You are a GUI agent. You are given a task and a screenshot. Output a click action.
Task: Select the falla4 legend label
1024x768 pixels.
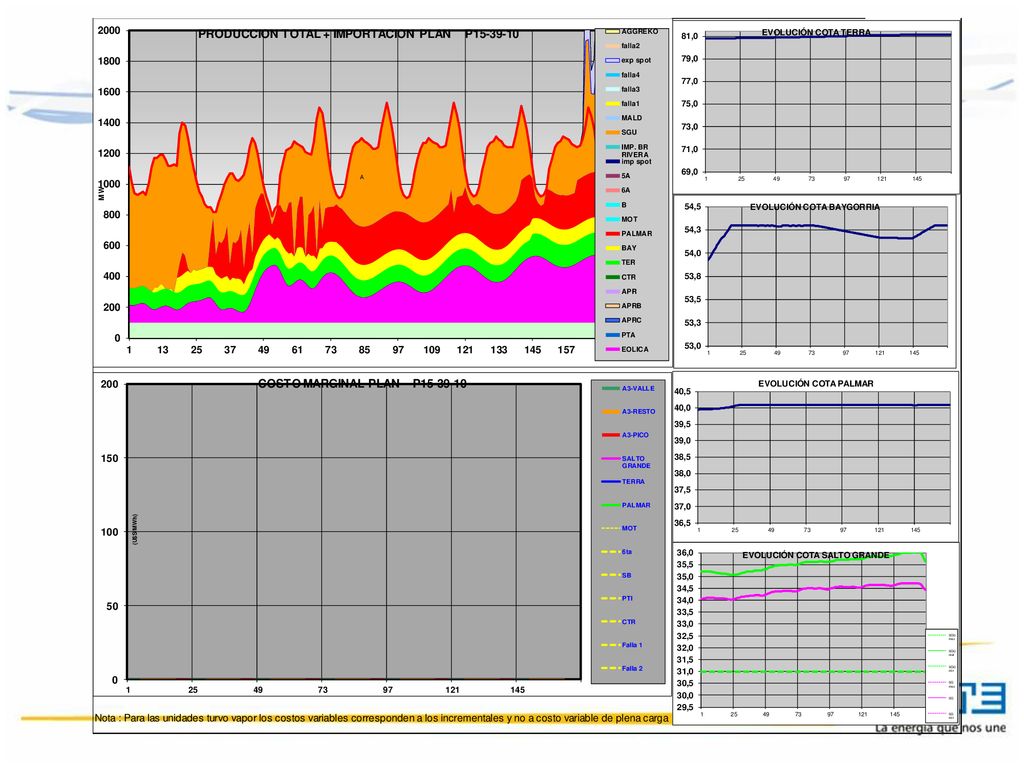[630, 75]
